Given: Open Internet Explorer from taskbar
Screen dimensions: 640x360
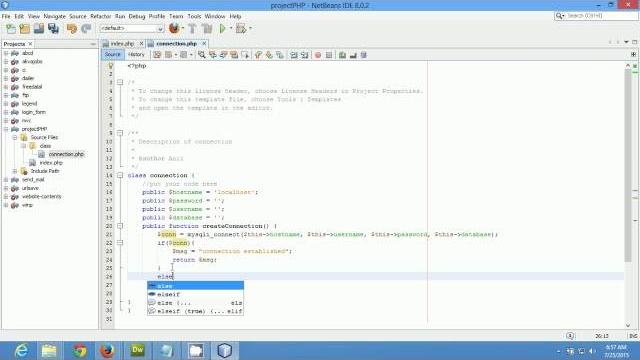Looking at the screenshot, I should [21, 351].
